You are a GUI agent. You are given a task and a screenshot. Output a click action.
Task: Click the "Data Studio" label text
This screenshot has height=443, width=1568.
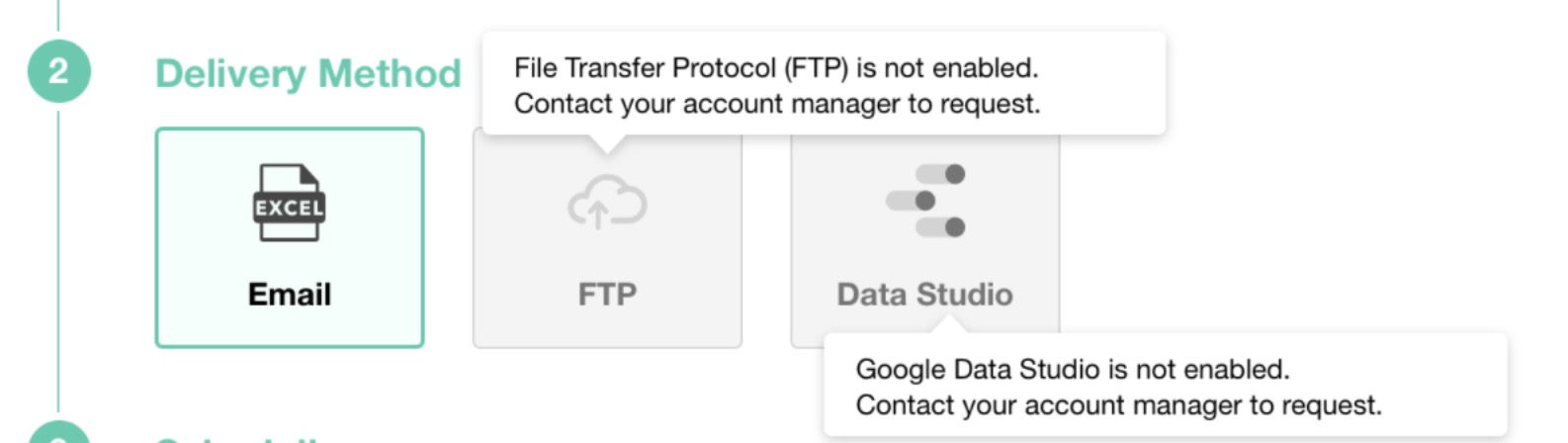(x=924, y=294)
